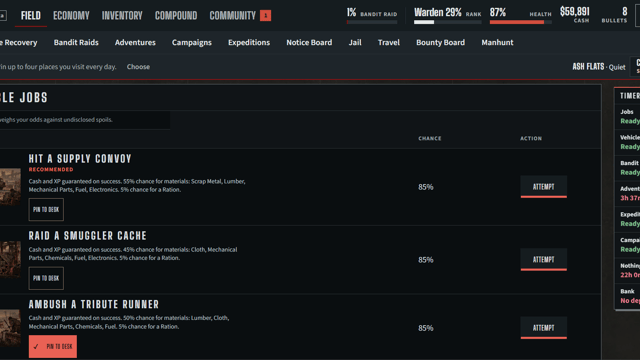Click the Hit a Supply Convoy thumbnail

pos(10,187)
